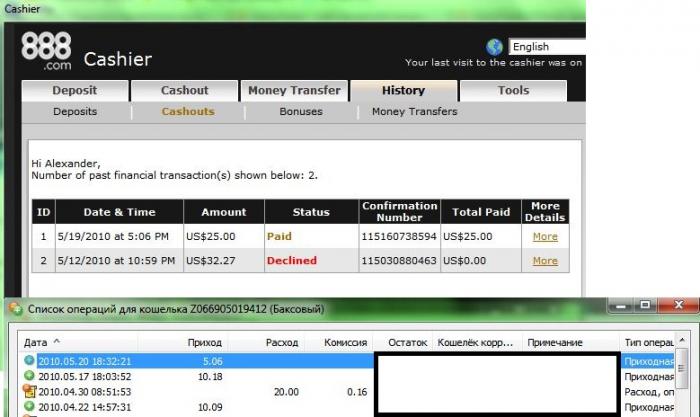Close the wallet operations window
This screenshot has height=417, width=700.
tap(679, 306)
